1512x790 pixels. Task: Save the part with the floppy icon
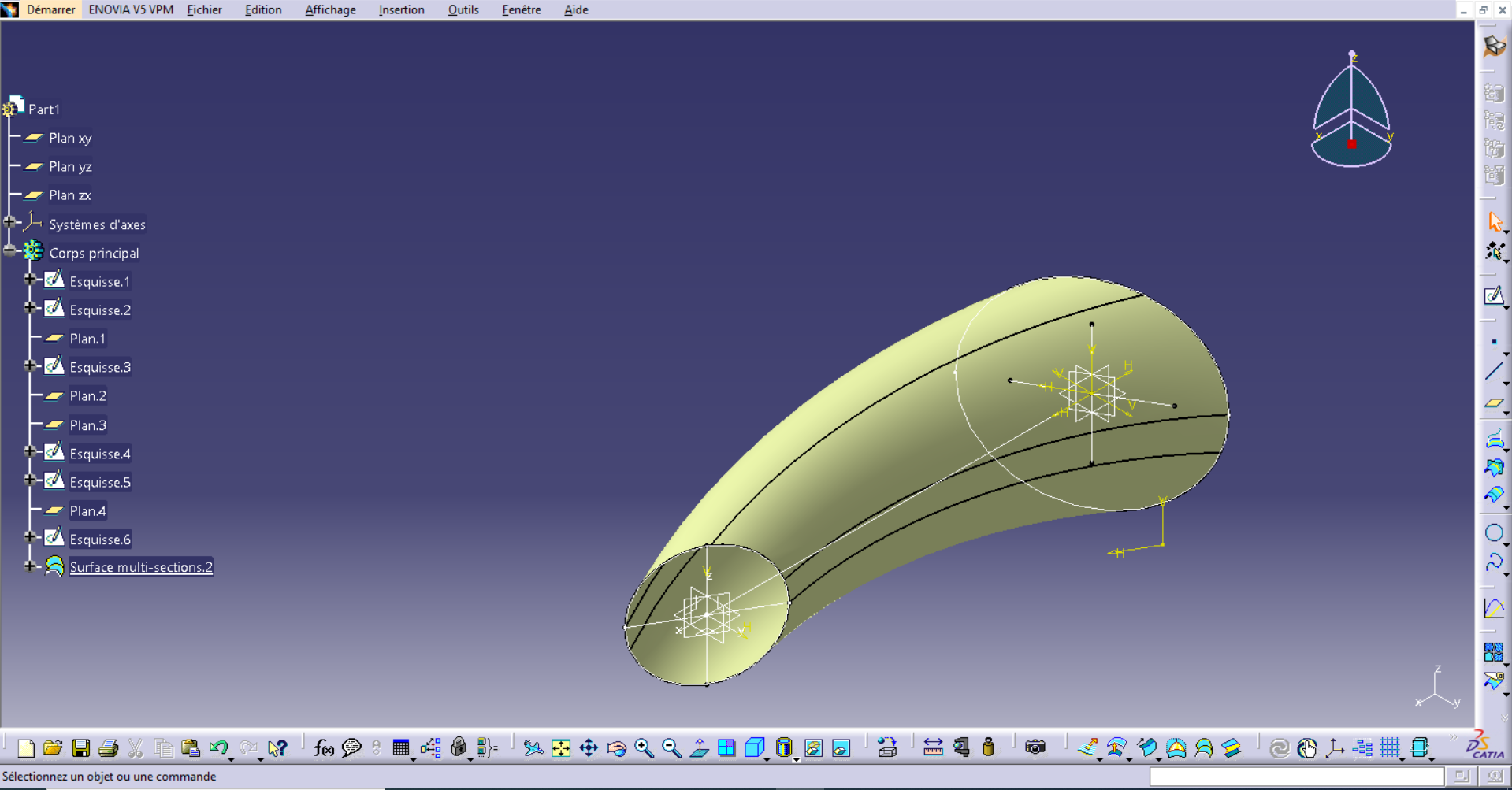pos(80,747)
